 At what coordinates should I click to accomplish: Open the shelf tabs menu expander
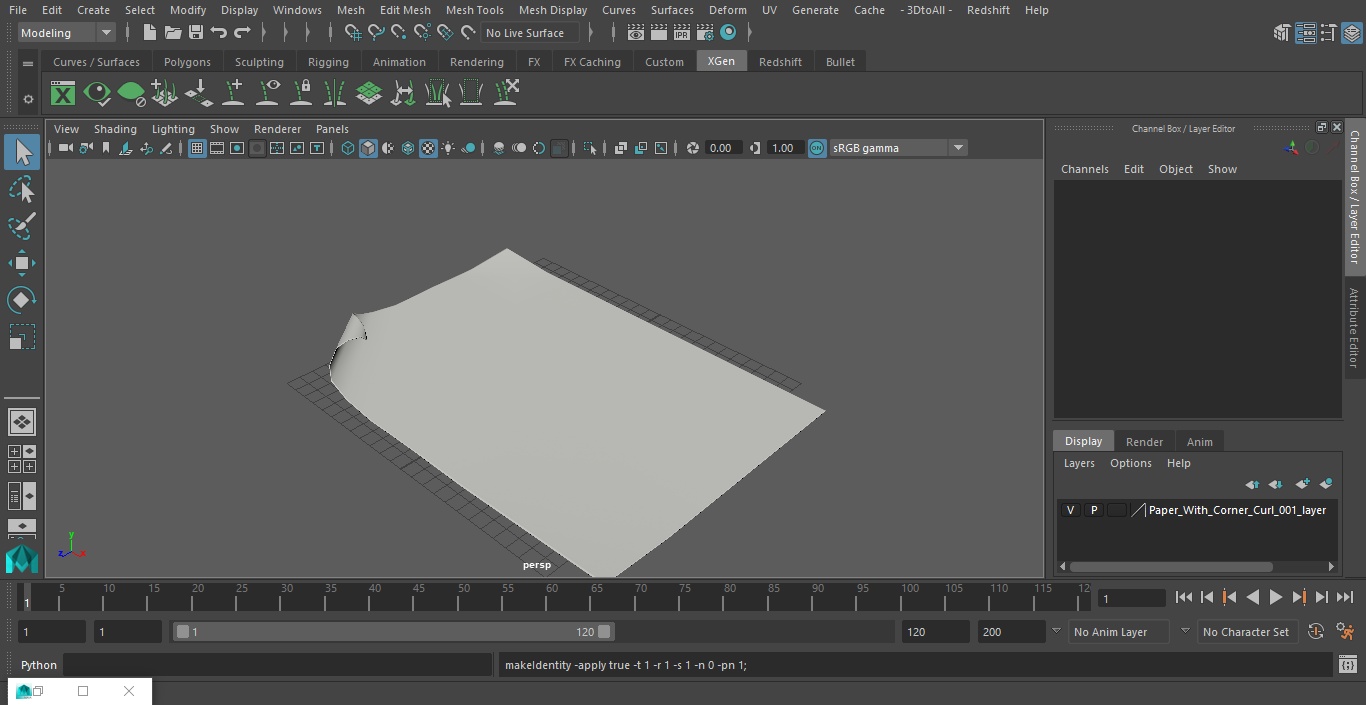(x=27, y=62)
